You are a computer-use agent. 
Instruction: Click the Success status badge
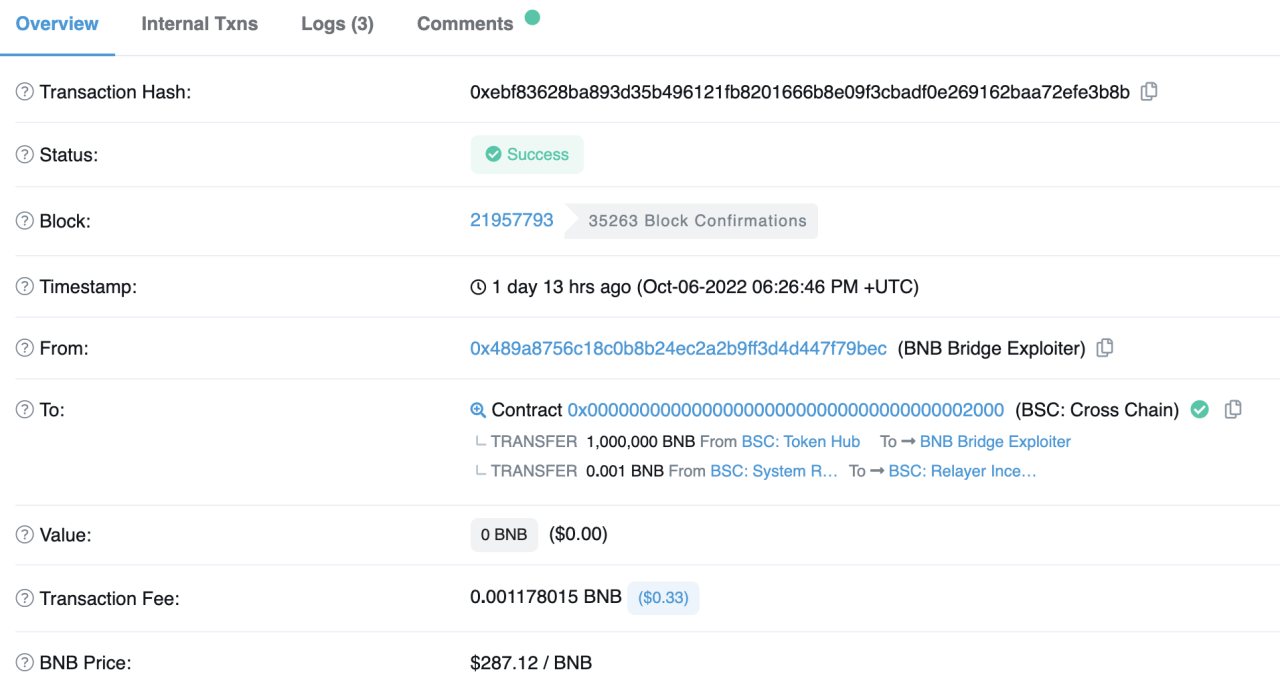click(x=527, y=155)
